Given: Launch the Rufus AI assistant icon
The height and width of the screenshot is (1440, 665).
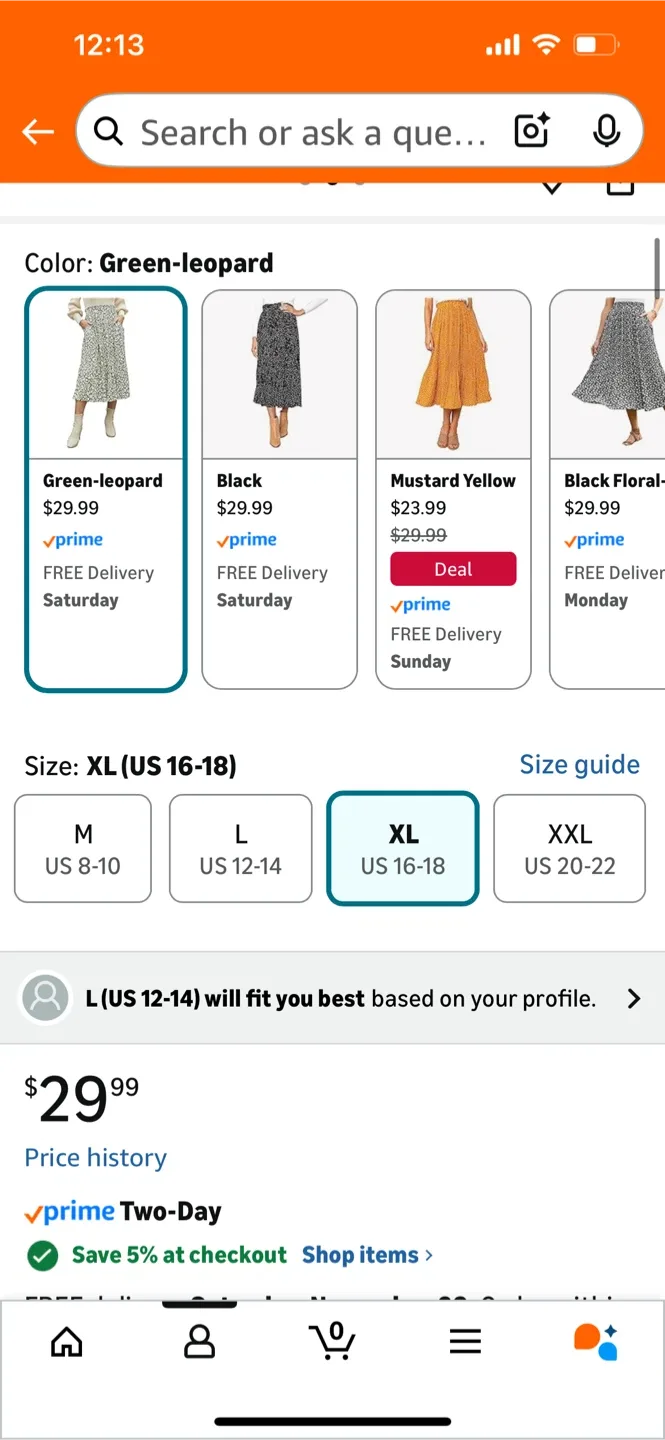Looking at the screenshot, I should (x=597, y=1342).
